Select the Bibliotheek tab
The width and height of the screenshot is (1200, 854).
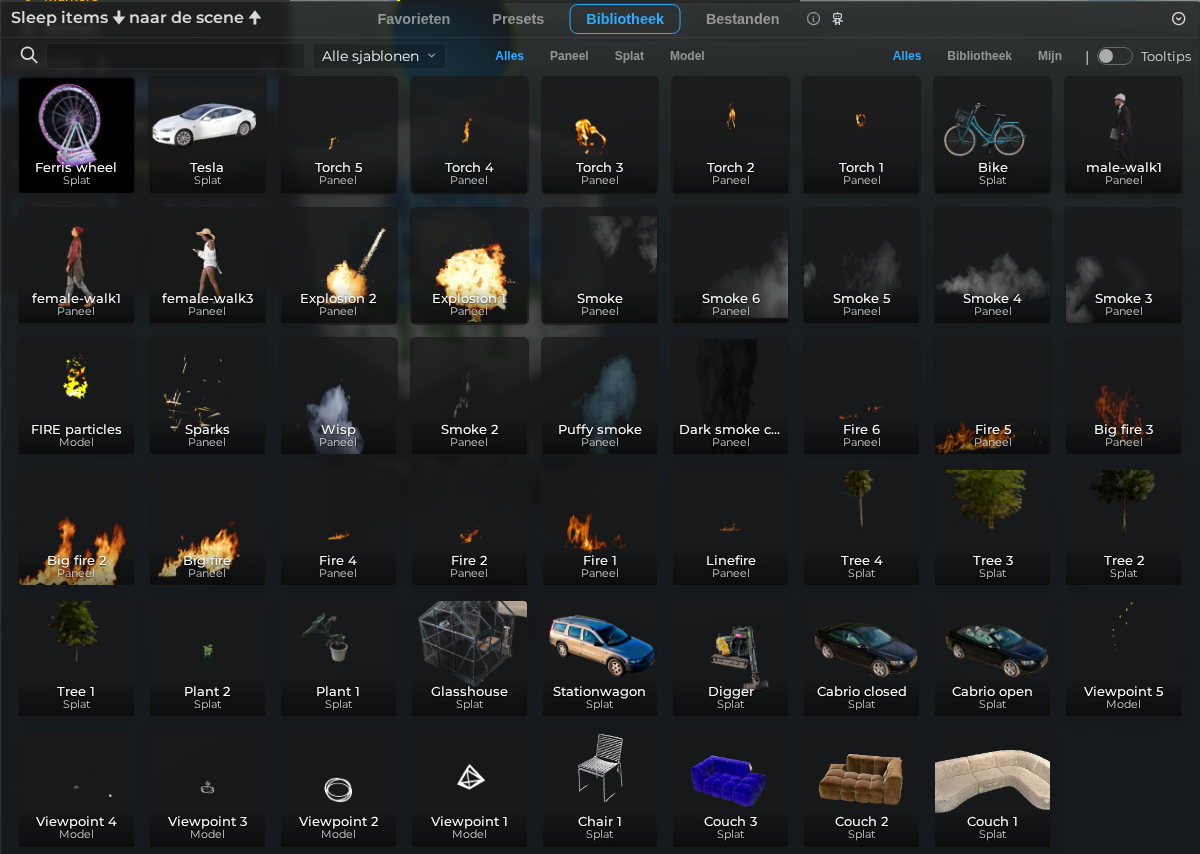pos(624,19)
